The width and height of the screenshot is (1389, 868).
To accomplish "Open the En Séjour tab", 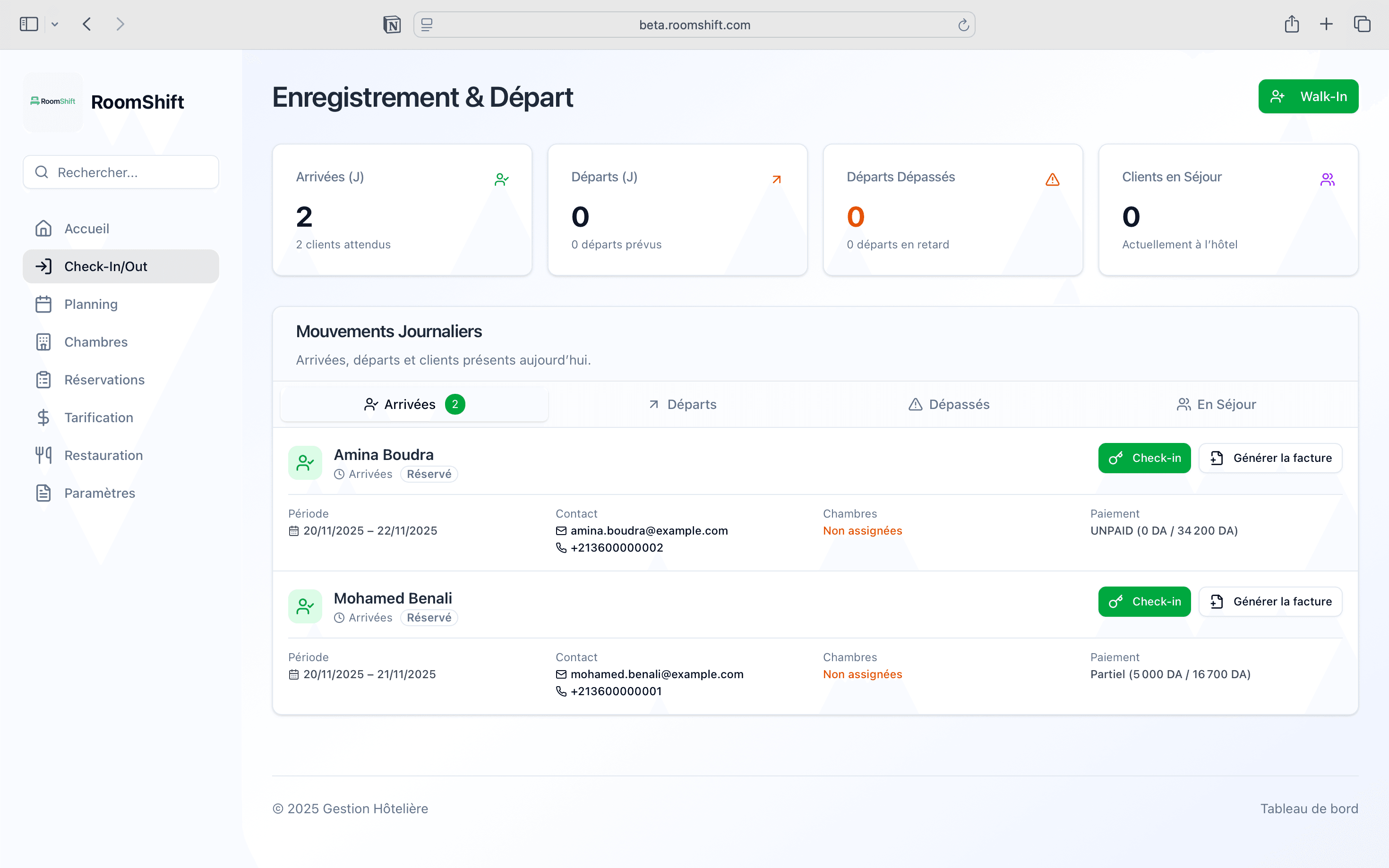I will pos(1216,404).
